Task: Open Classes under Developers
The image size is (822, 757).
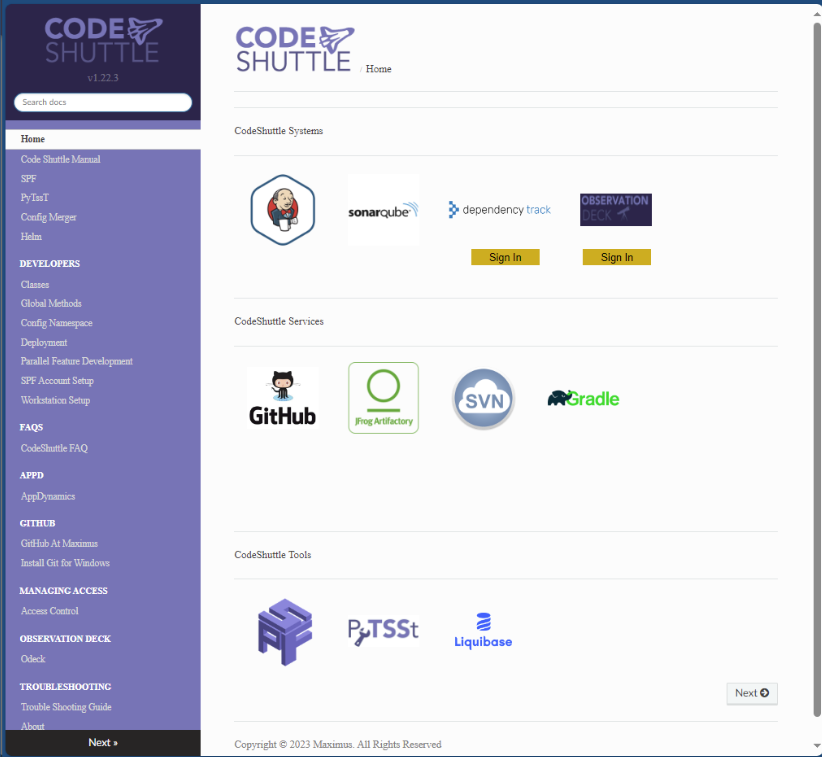Action: tap(35, 285)
